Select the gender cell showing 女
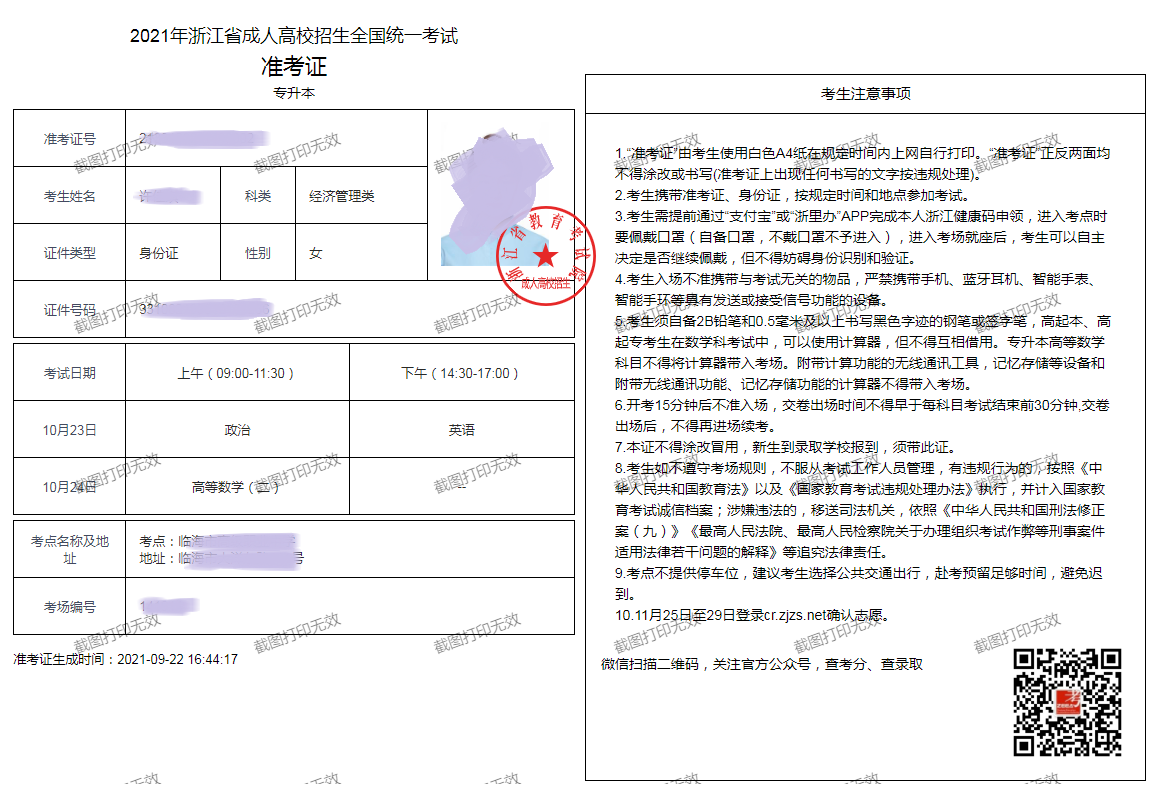 (x=316, y=252)
